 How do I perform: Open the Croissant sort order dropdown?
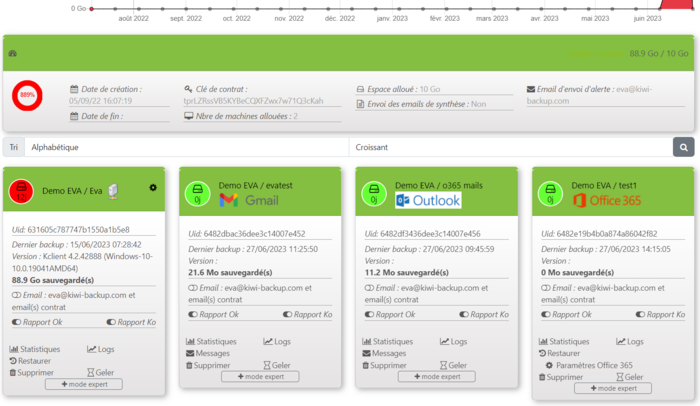click(510, 147)
